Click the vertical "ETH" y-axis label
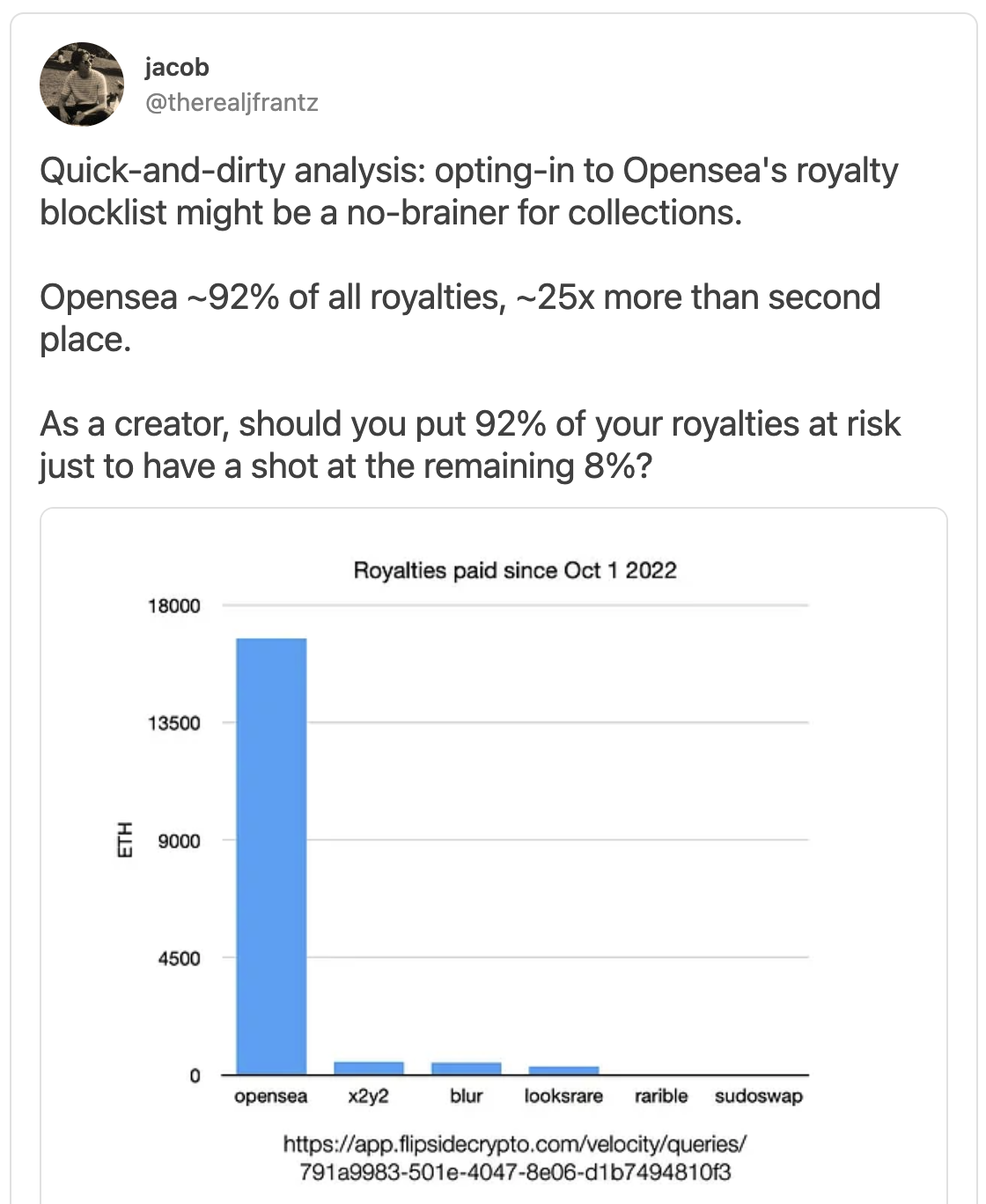This screenshot has height=1204, width=986. click(125, 840)
